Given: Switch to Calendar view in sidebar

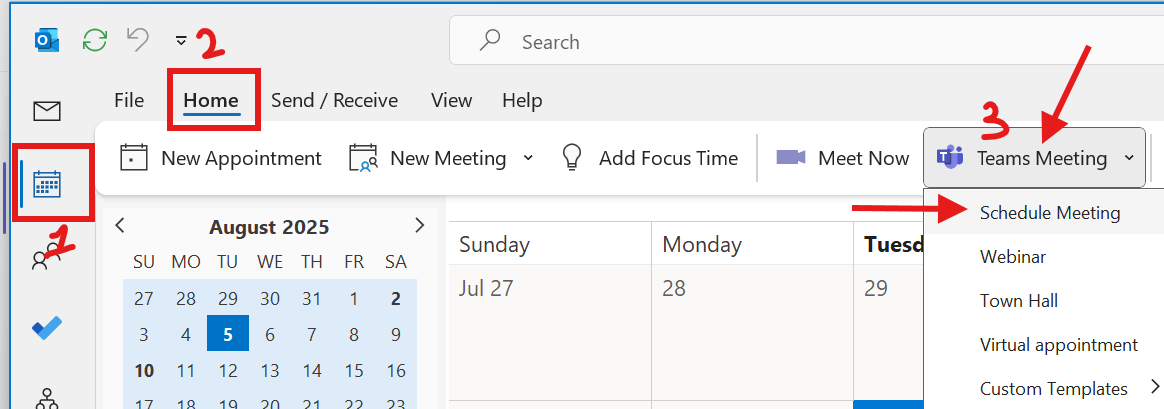Looking at the screenshot, I should 47,183.
